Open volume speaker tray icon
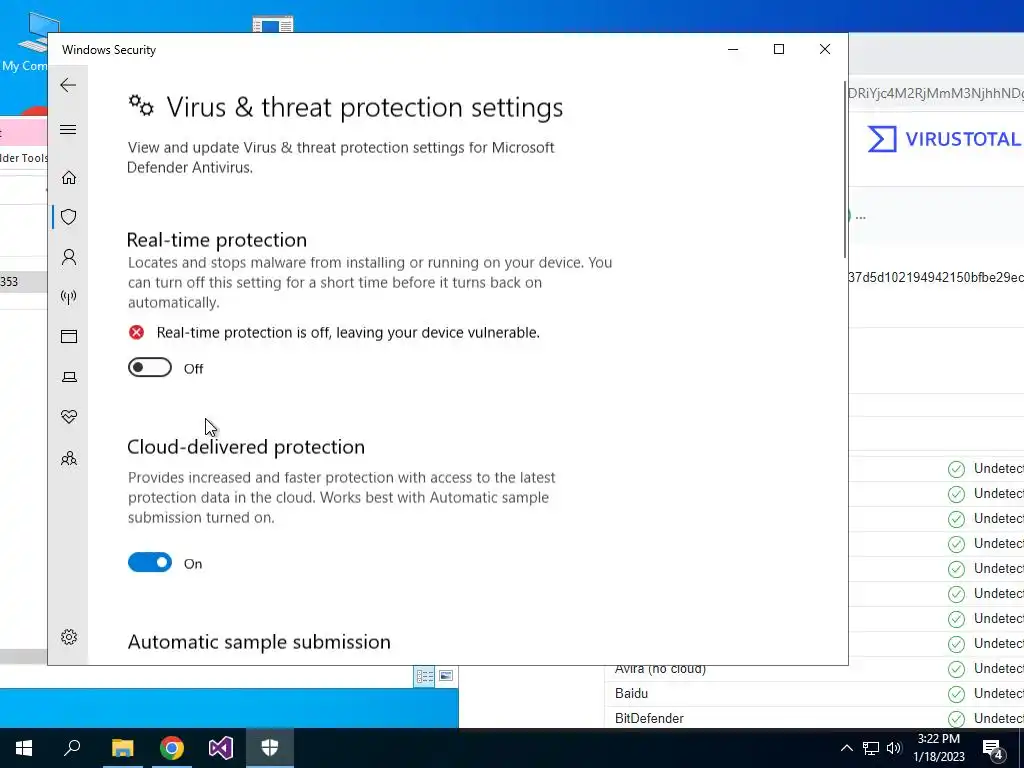The width and height of the screenshot is (1024, 768). pyautogui.click(x=894, y=748)
